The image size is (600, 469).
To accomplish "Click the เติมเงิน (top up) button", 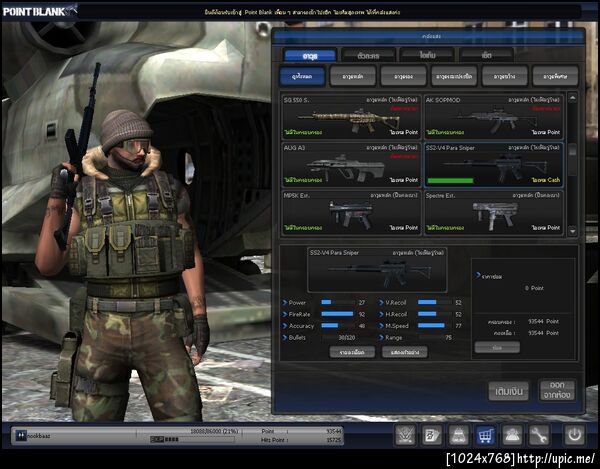I will point(509,391).
